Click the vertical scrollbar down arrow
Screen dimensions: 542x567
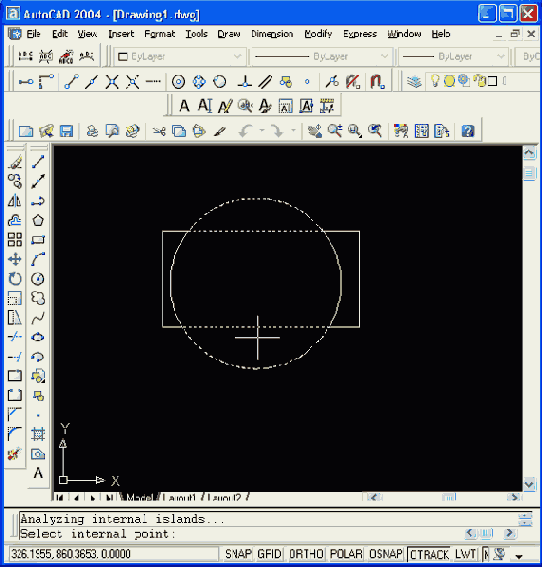[529, 484]
